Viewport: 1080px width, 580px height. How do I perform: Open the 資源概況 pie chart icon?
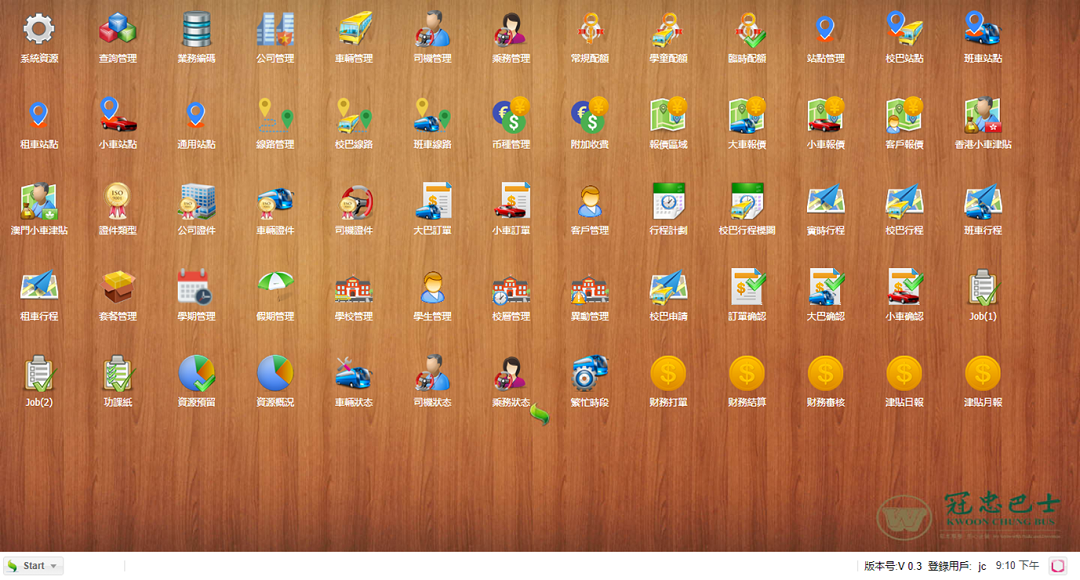pos(275,374)
